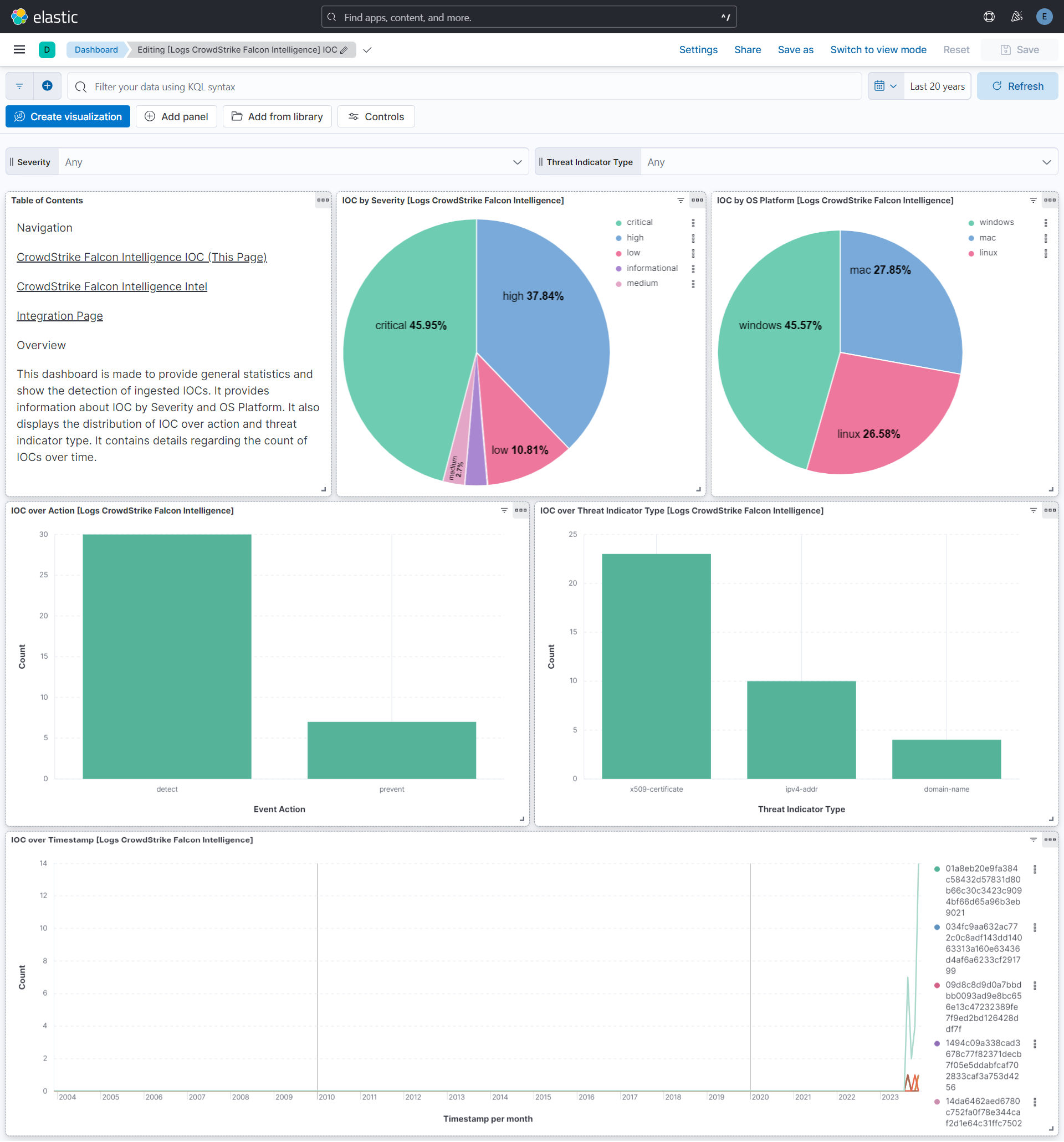Open the main navigation hamburger menu

pos(19,49)
